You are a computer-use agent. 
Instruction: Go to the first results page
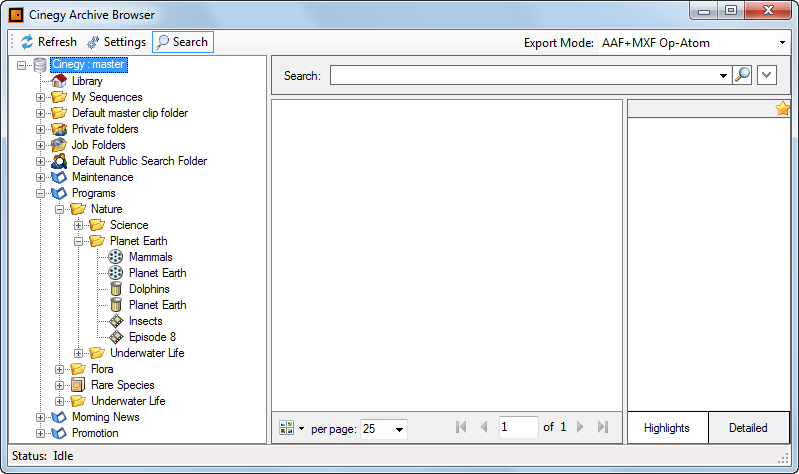point(461,427)
